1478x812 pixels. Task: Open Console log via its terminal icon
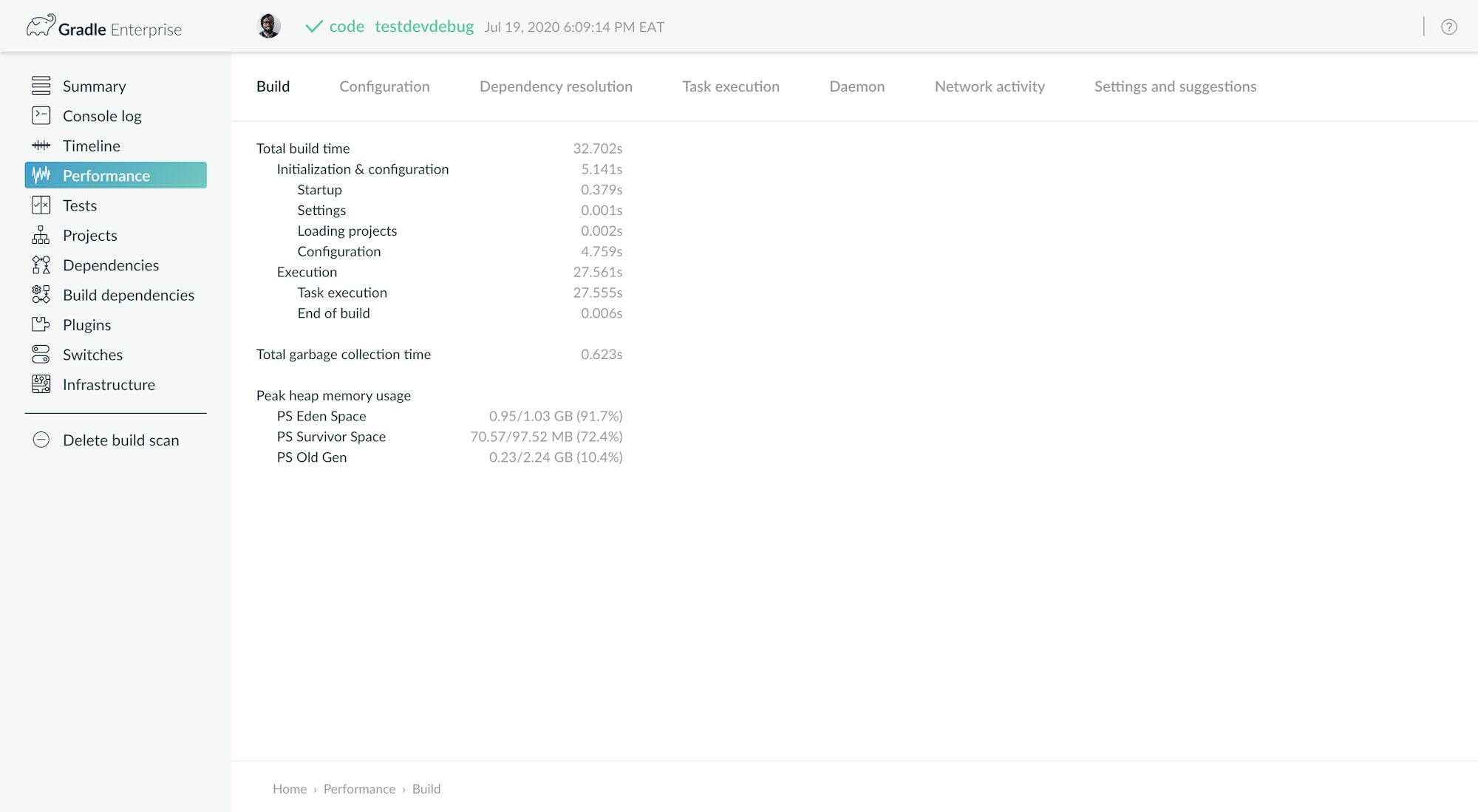coord(41,115)
